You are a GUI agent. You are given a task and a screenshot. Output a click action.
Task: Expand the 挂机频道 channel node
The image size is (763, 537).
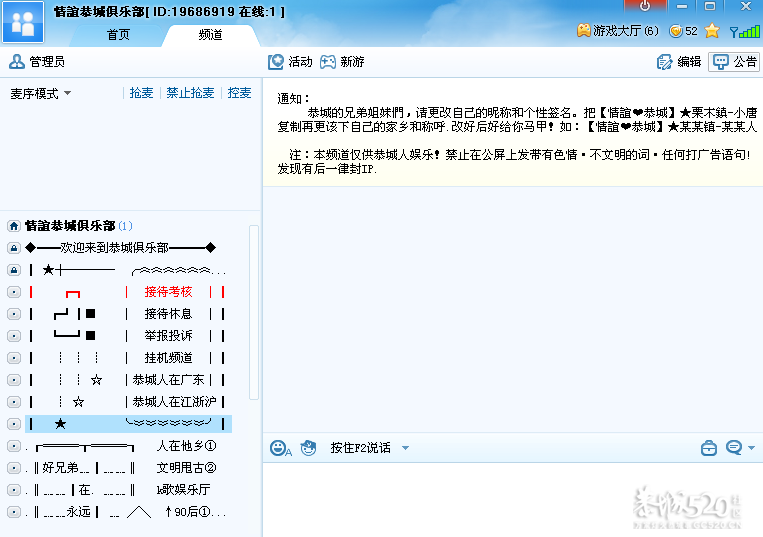[x=14, y=358]
